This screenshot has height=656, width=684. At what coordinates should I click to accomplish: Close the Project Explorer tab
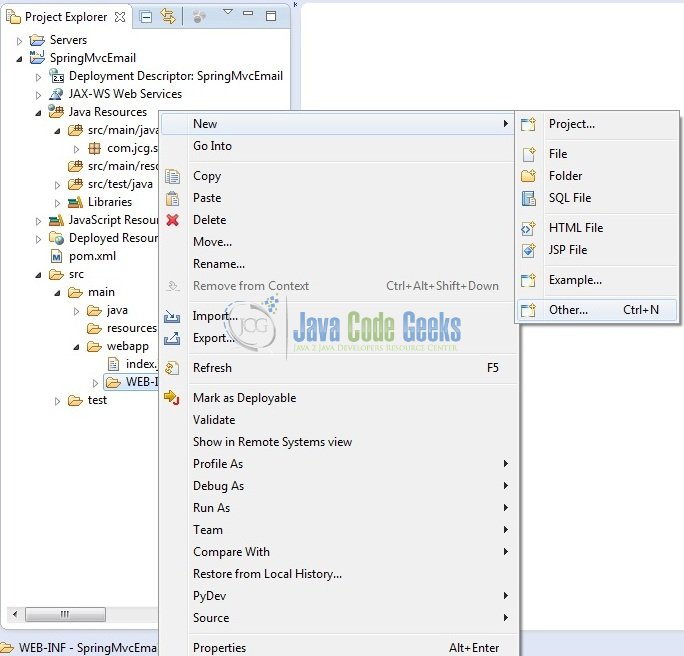[120, 17]
